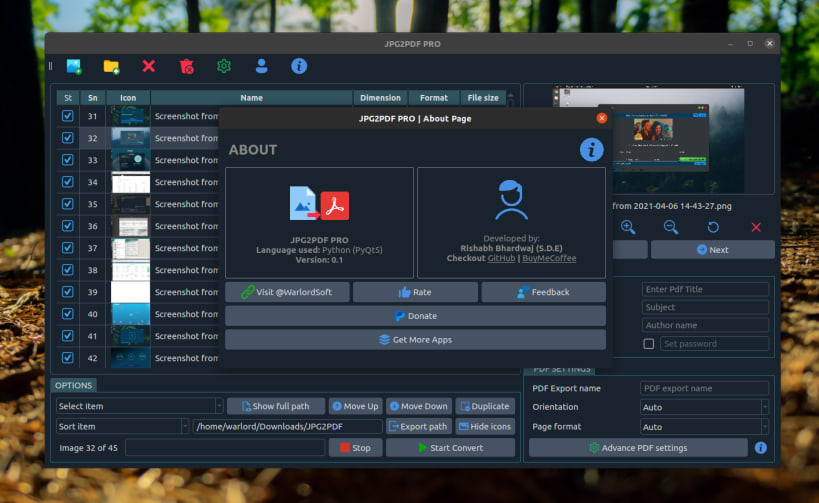
Task: Select the OPTIONS tab label
Action: click(74, 385)
